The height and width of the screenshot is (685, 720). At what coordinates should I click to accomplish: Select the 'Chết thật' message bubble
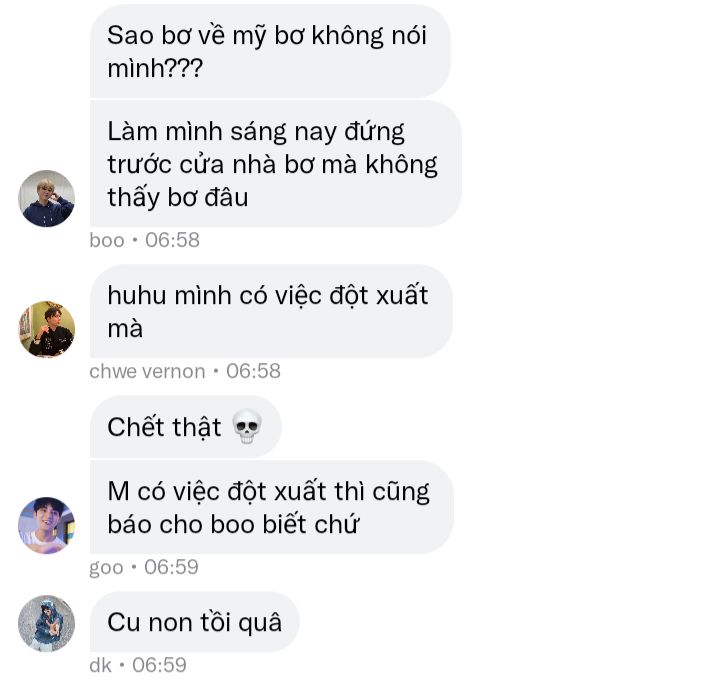tap(186, 427)
